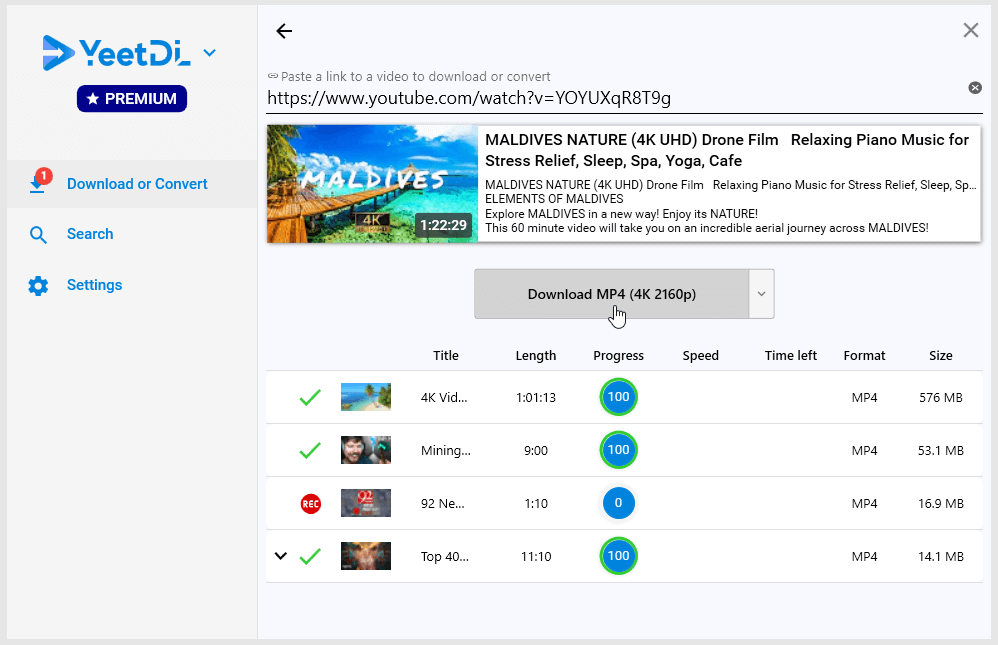Click Download MP4 (4K 2160p) button
Screen dimensions: 998x645
612,294
